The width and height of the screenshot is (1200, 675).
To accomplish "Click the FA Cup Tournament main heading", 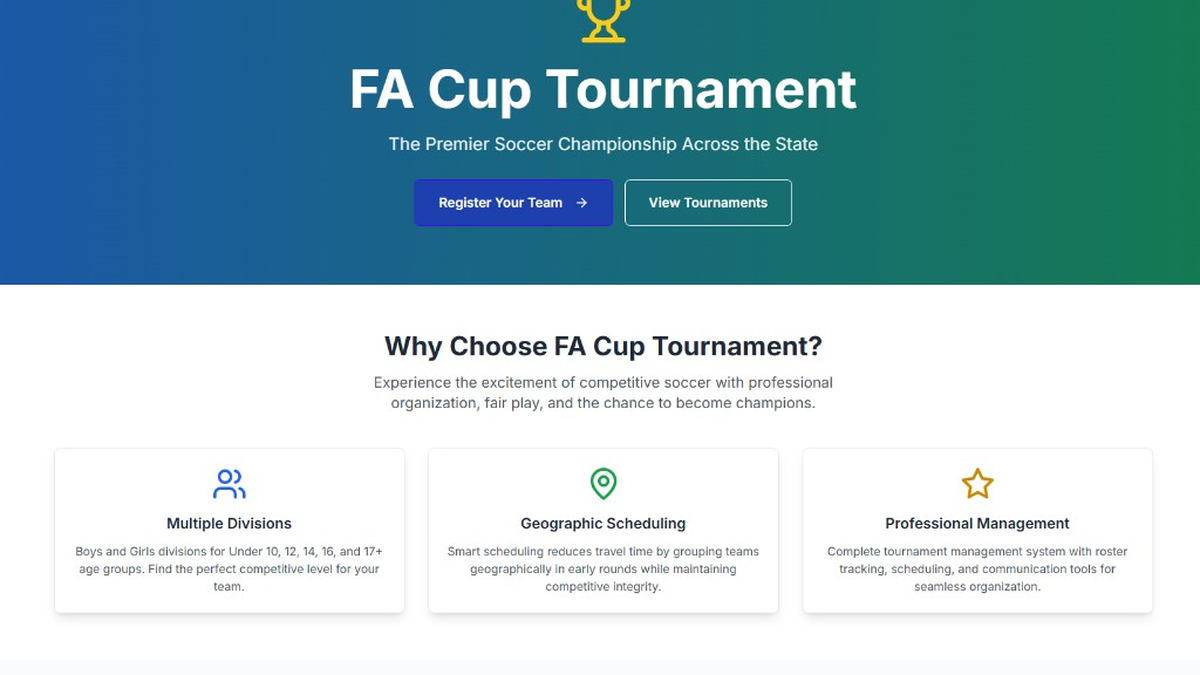I will (603, 89).
